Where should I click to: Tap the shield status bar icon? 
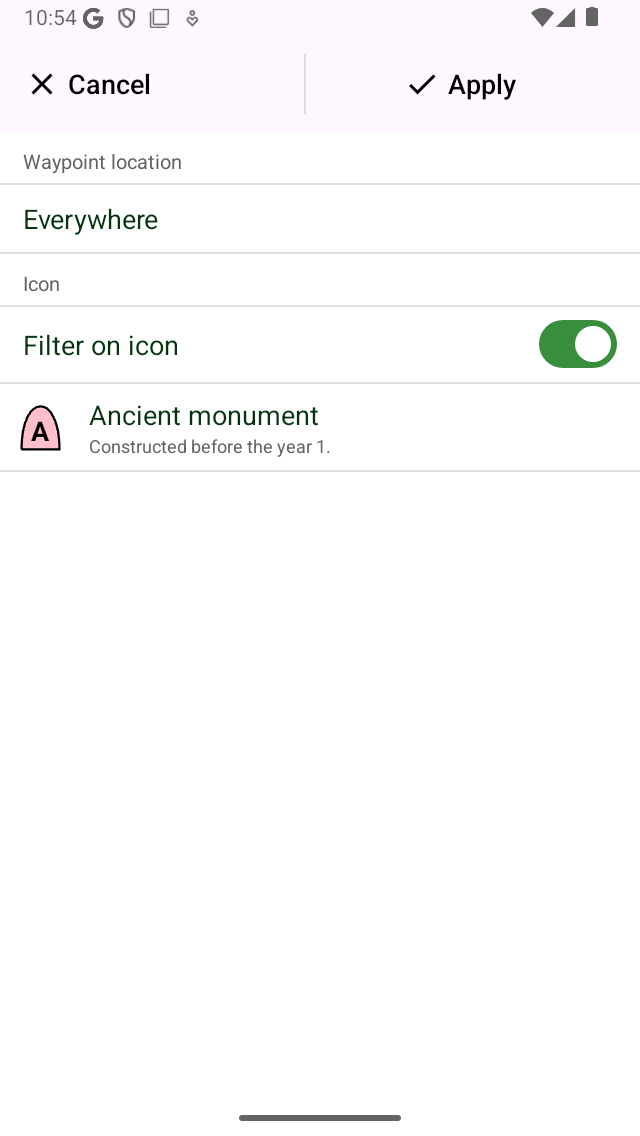point(127,18)
